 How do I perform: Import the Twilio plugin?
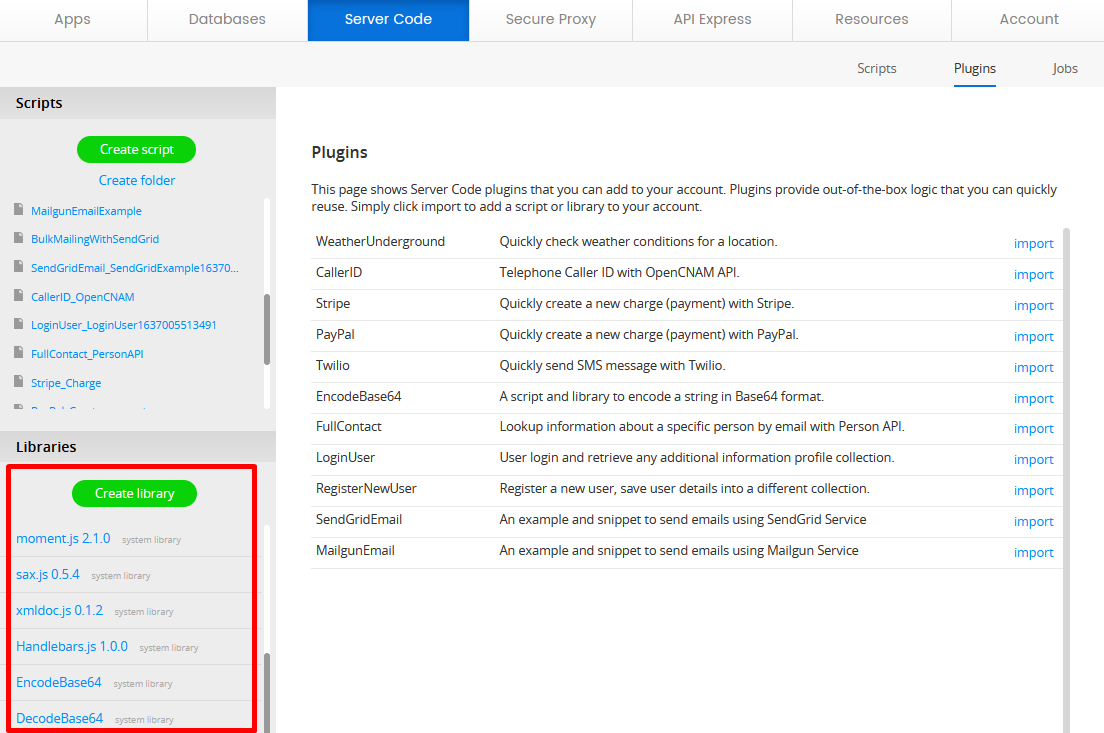click(x=1034, y=368)
